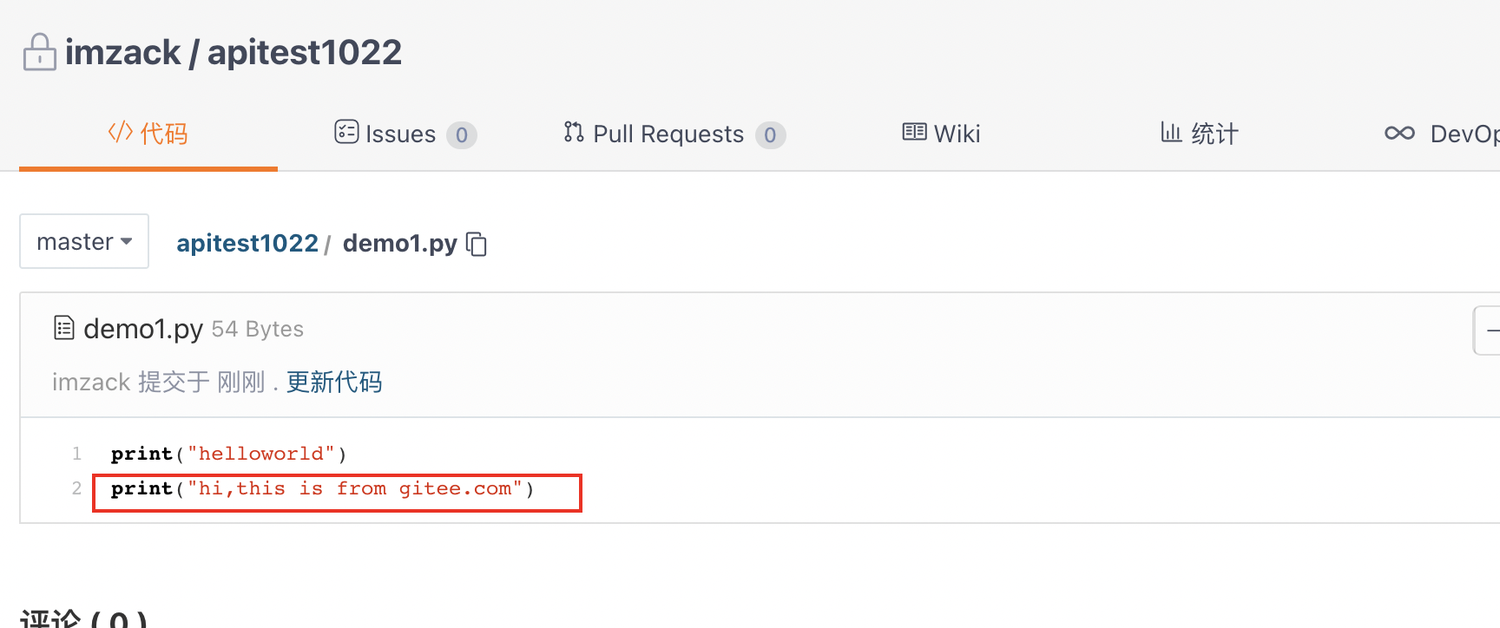Click the DevOps infinity icon
Screen dimensions: 1500x628
[1399, 133]
